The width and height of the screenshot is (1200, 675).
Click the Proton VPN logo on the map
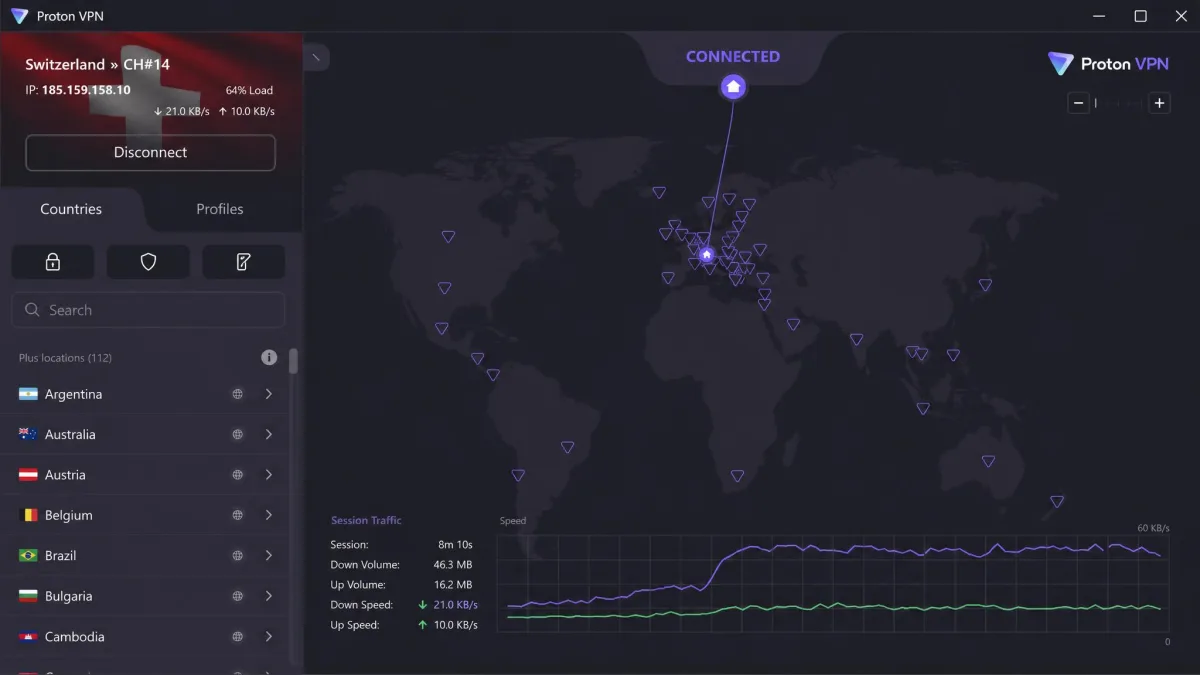coord(1108,64)
